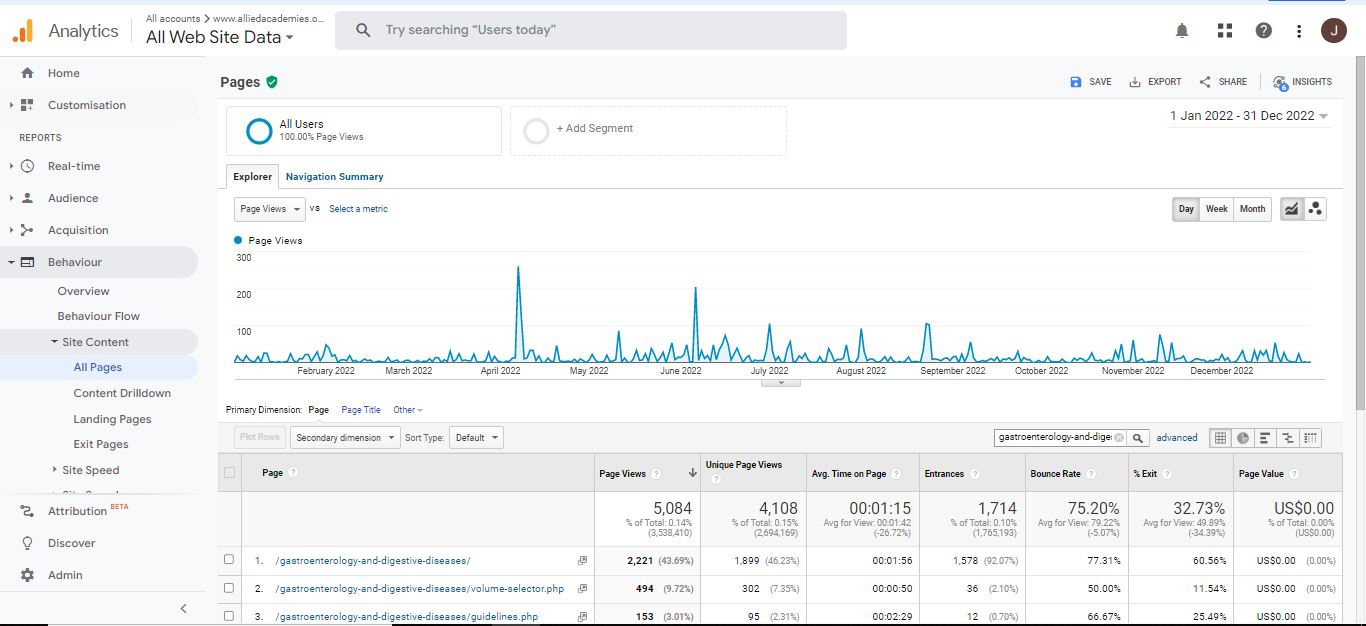Click the Google apps grid icon
The image size is (1366, 626).
click(x=1224, y=31)
